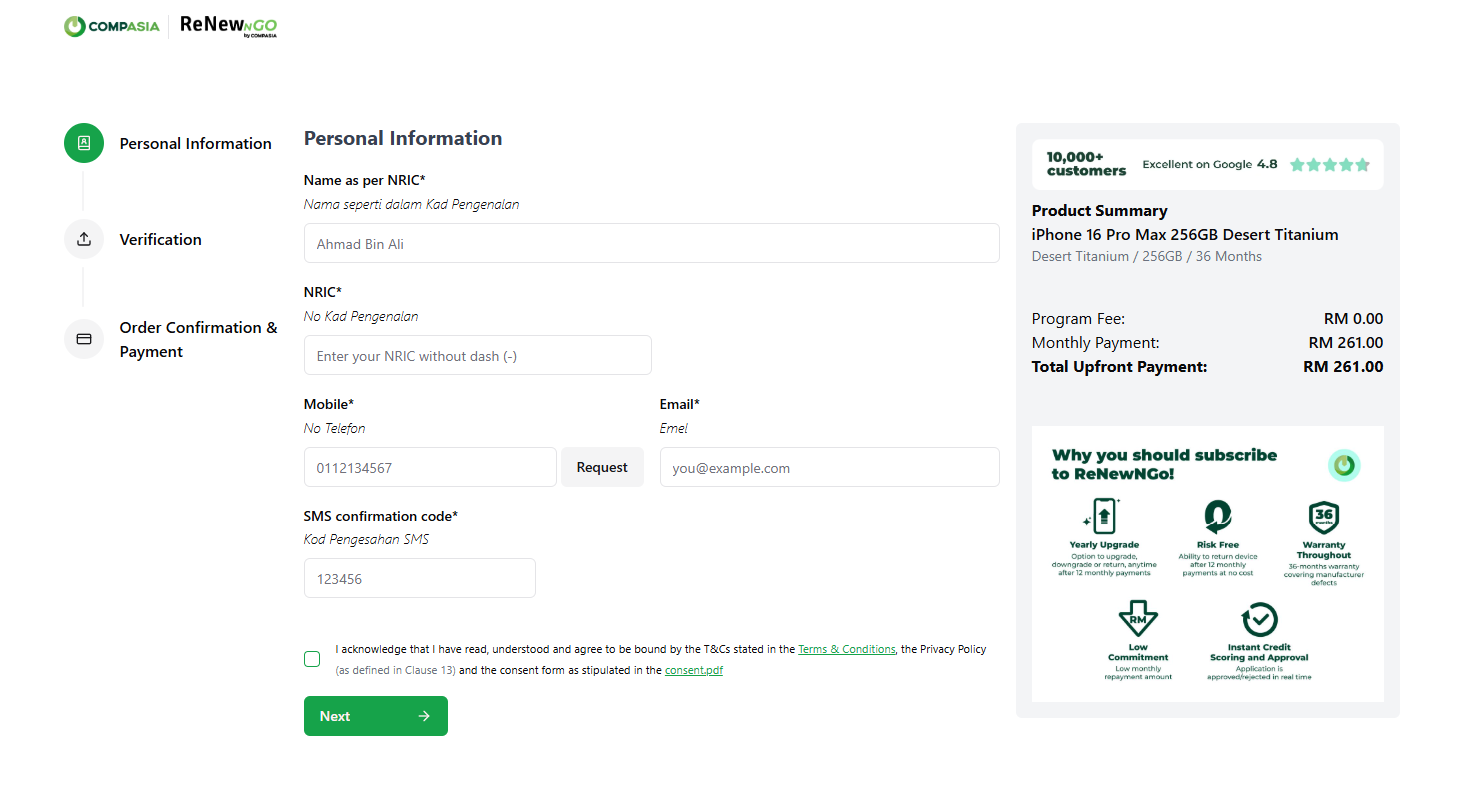Select Order Confirmation & Payment step label
1477x789 pixels.
point(199,340)
